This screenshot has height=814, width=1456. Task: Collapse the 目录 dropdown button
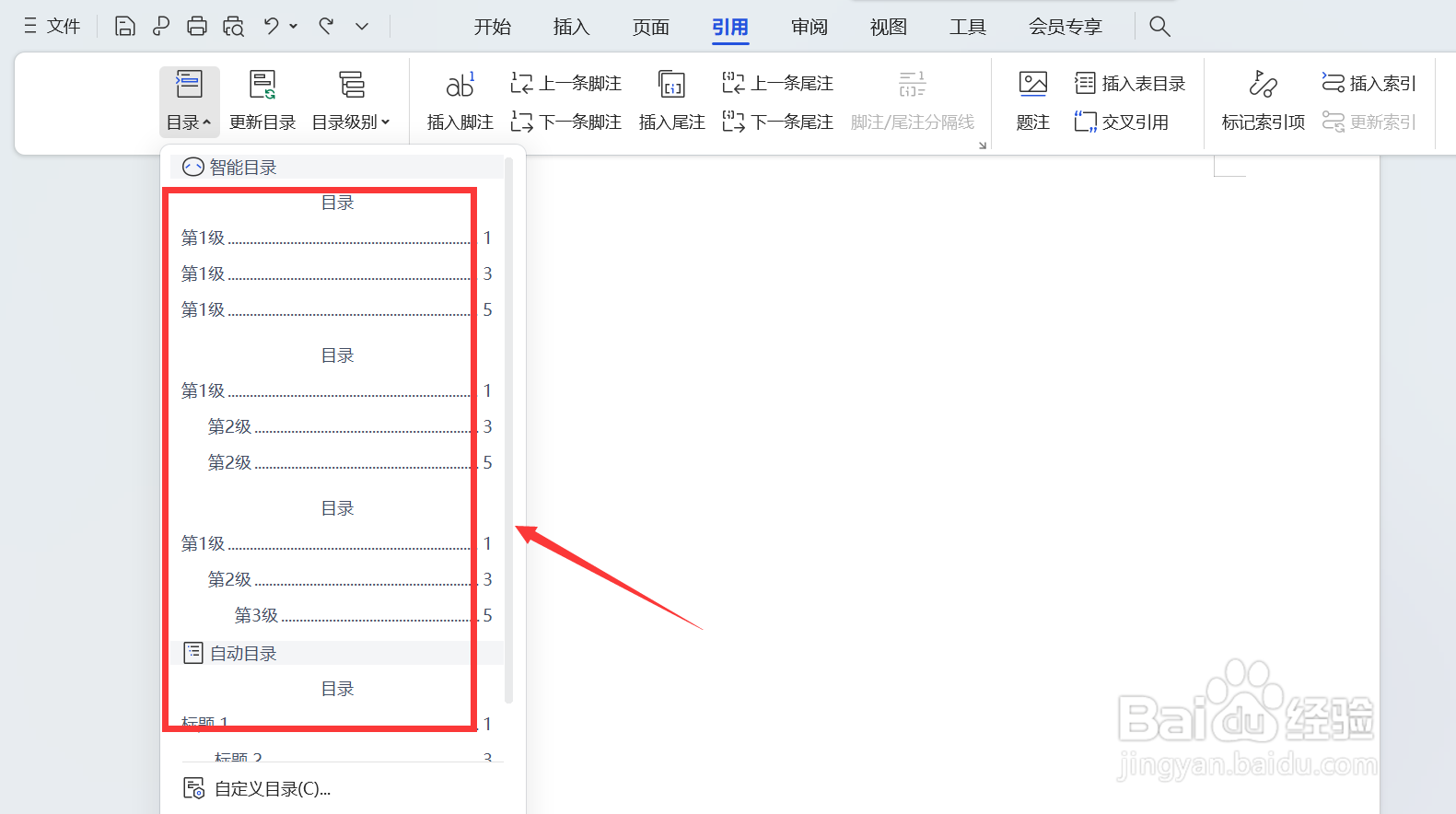[189, 102]
